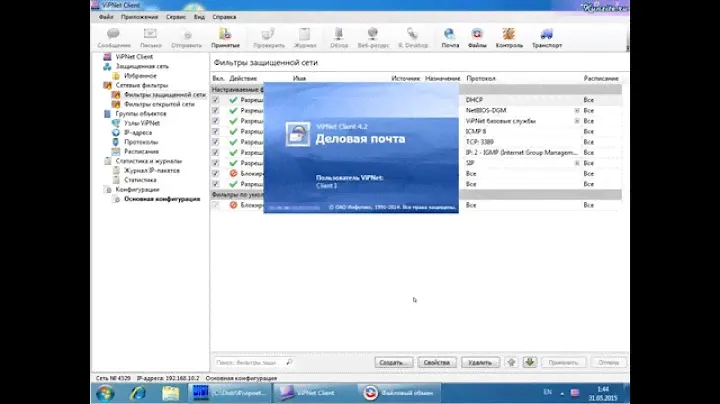720x404 pixels.
Task: Click the move filter down arrow
Action: pyautogui.click(x=530, y=362)
